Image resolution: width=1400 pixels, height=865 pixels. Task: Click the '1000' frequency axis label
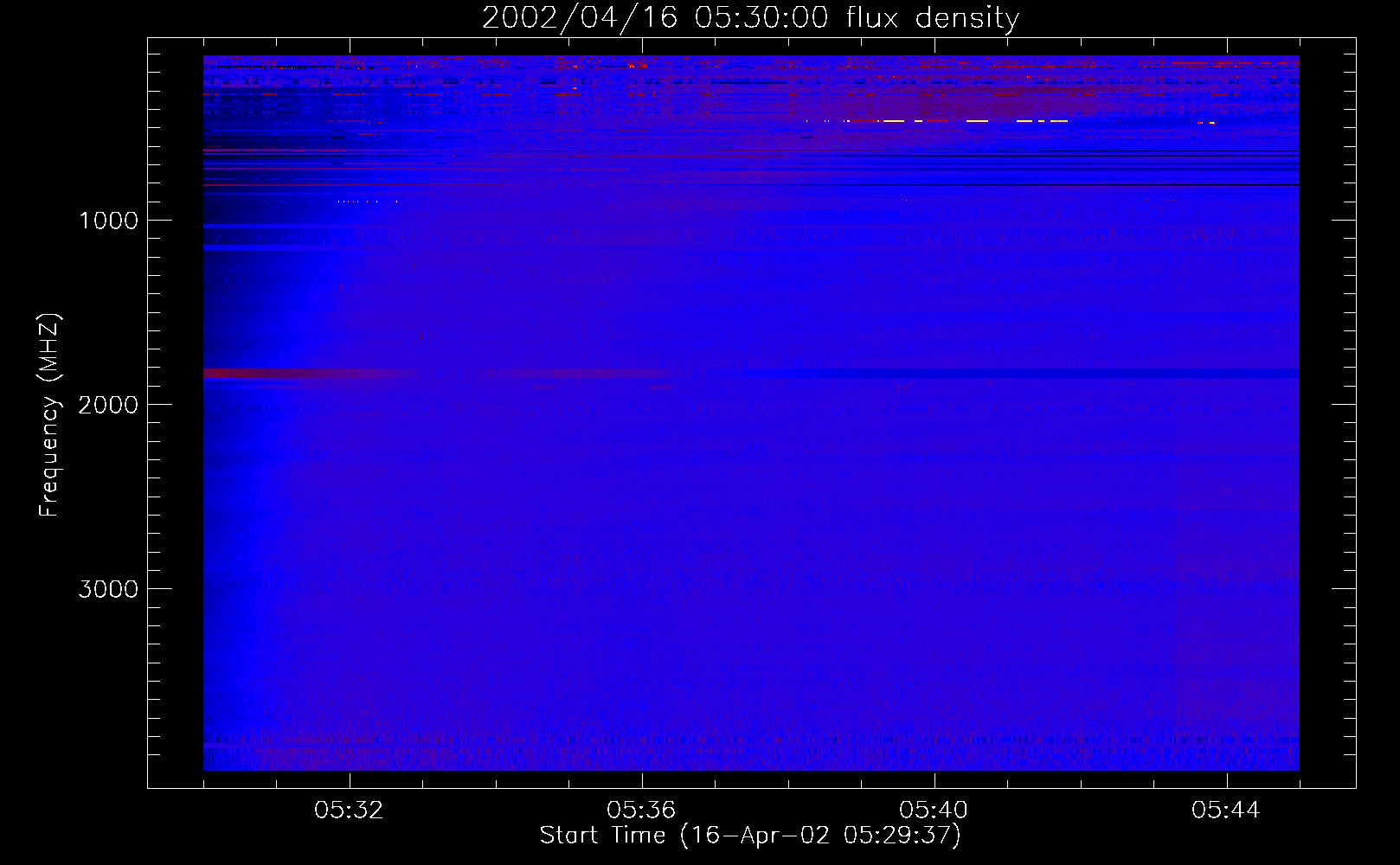108,221
